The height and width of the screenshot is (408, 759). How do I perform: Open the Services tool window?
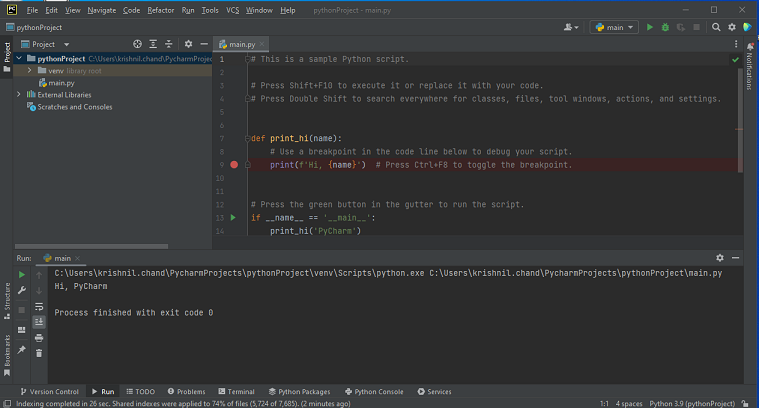click(434, 392)
